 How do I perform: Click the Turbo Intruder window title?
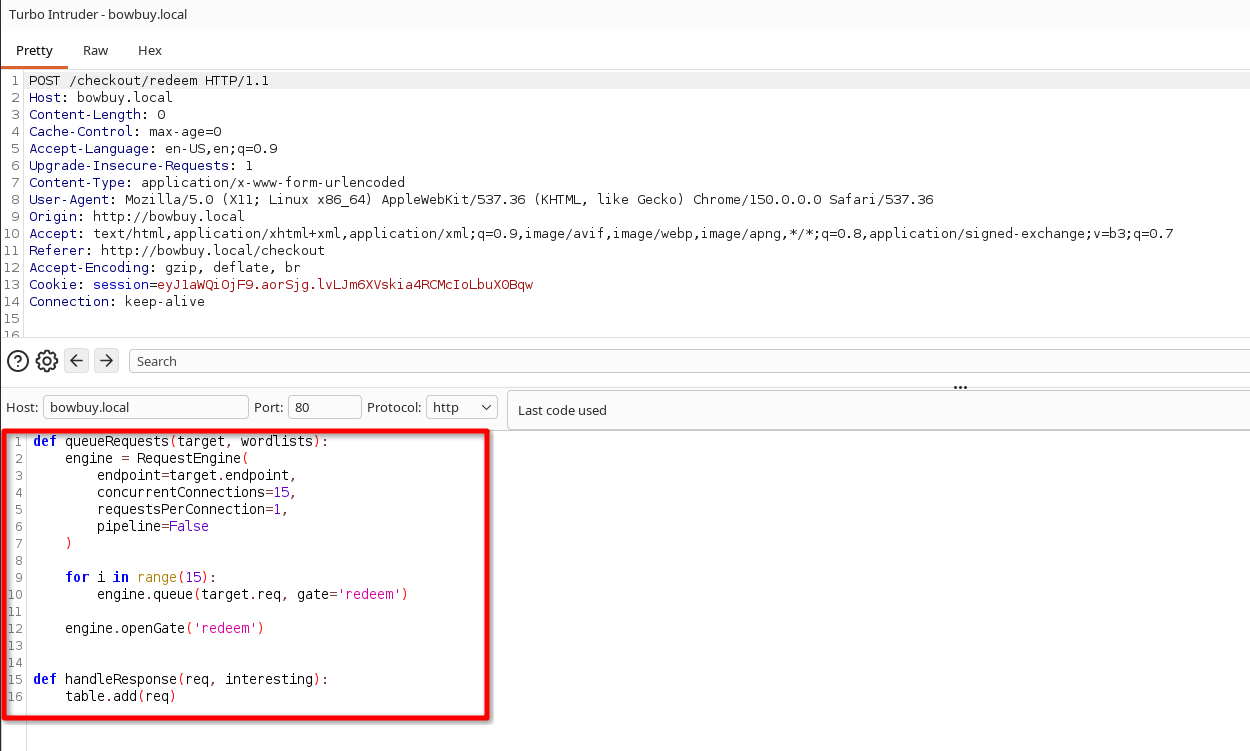98,15
